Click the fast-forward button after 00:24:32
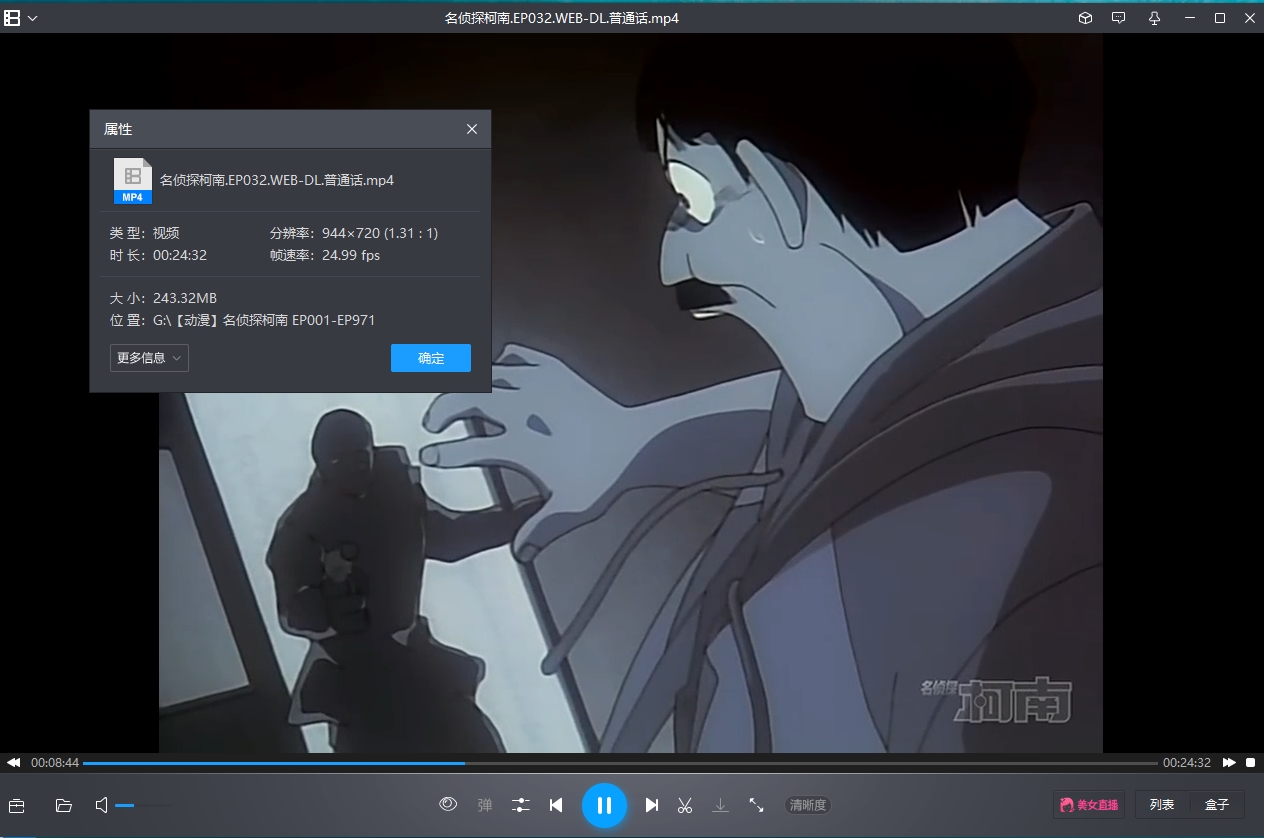The height and width of the screenshot is (838, 1264). coord(1229,763)
